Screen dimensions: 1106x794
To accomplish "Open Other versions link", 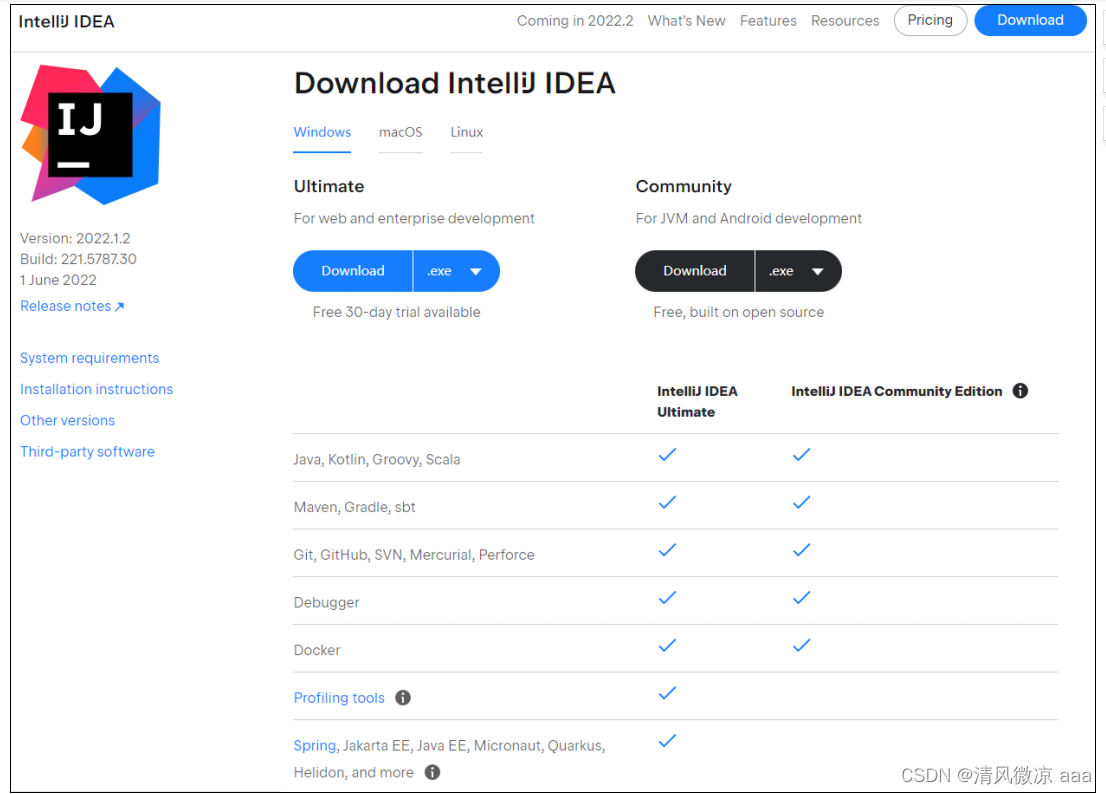I will tap(68, 420).
